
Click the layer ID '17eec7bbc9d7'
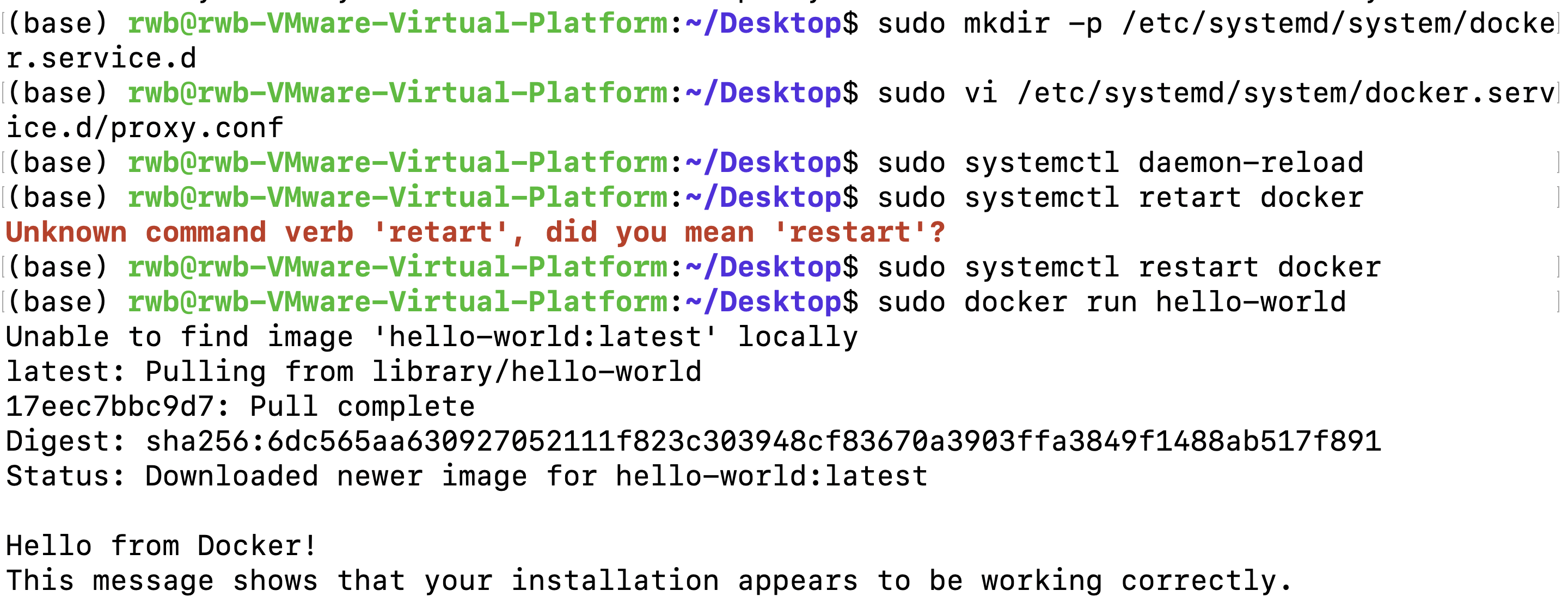pyautogui.click(x=109, y=407)
